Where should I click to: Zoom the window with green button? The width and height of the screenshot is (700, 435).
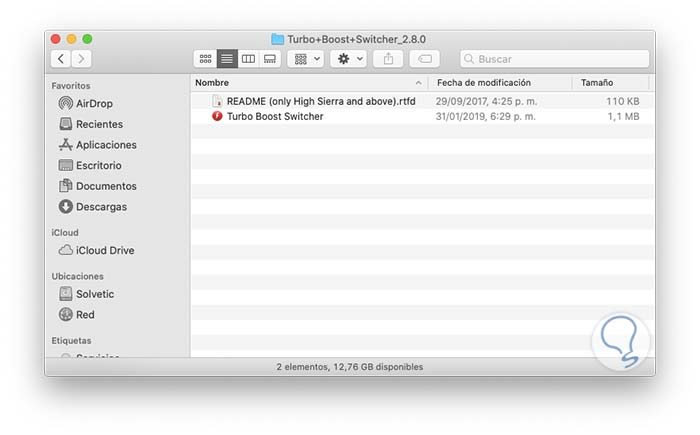(x=88, y=39)
